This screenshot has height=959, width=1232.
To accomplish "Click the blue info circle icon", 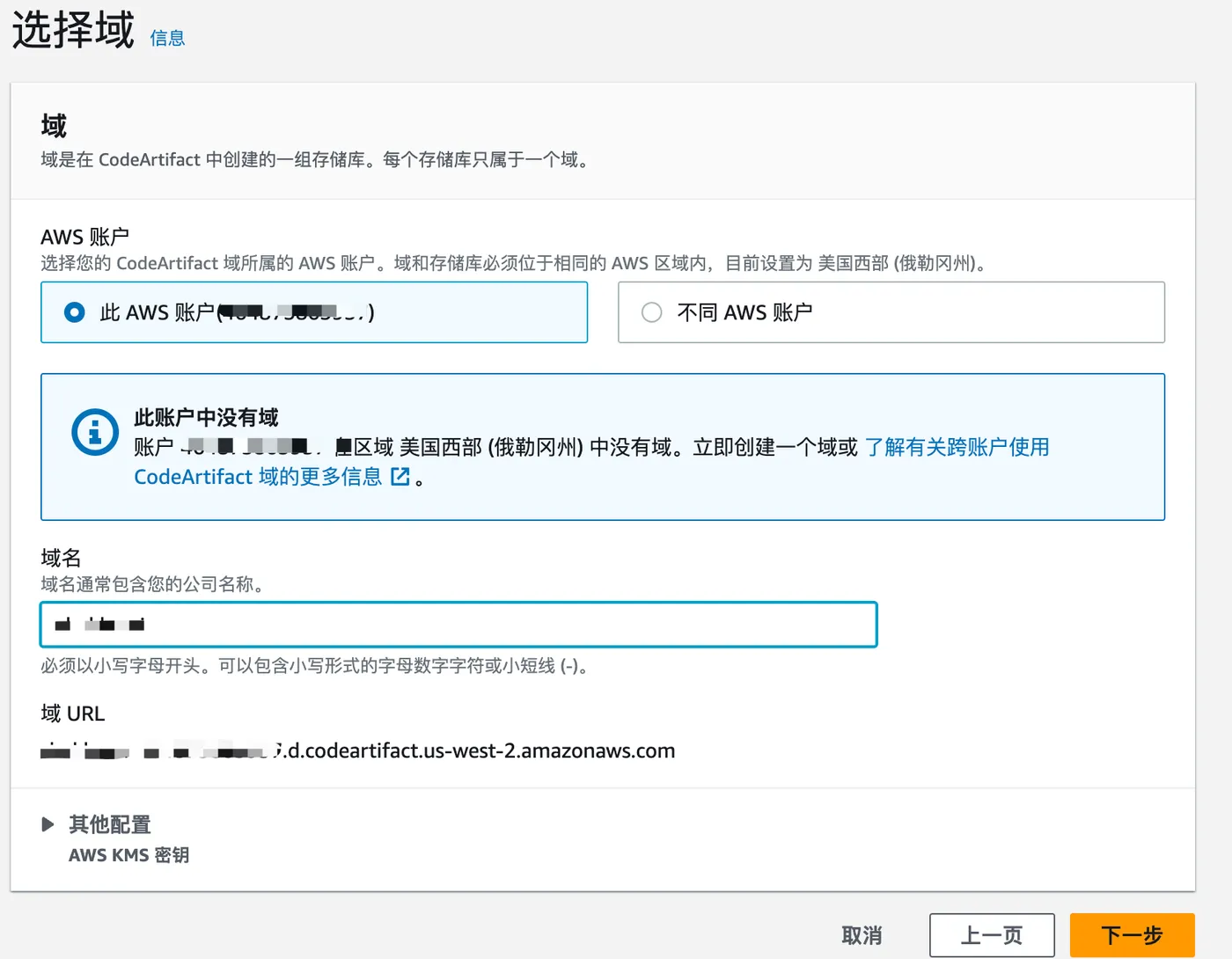I will click(x=95, y=433).
